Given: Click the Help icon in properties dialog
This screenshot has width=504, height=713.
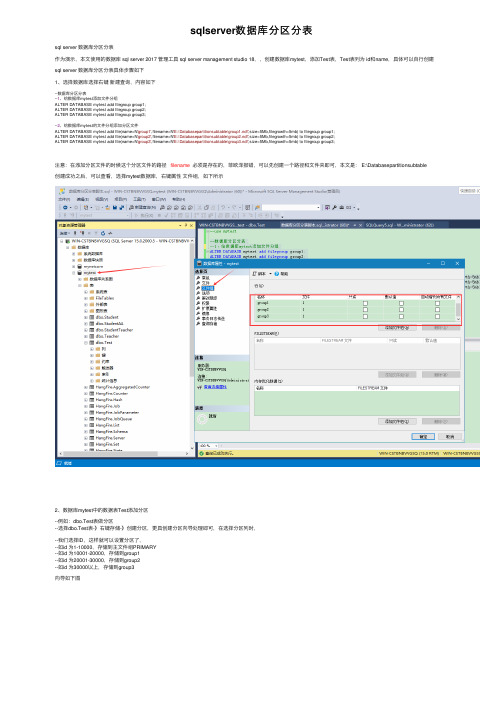Looking at the screenshot, I should click(277, 274).
